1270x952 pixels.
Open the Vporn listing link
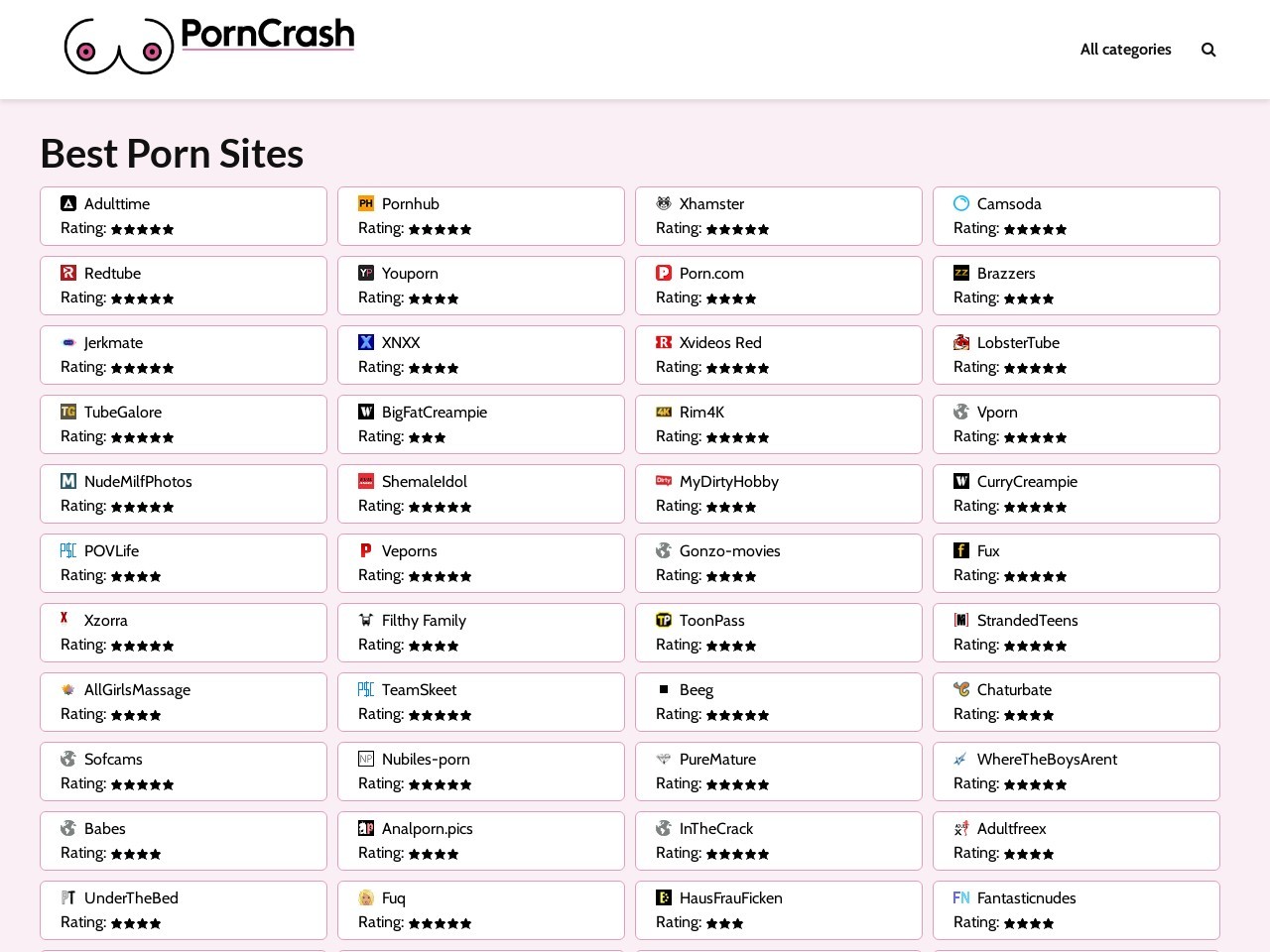(997, 413)
